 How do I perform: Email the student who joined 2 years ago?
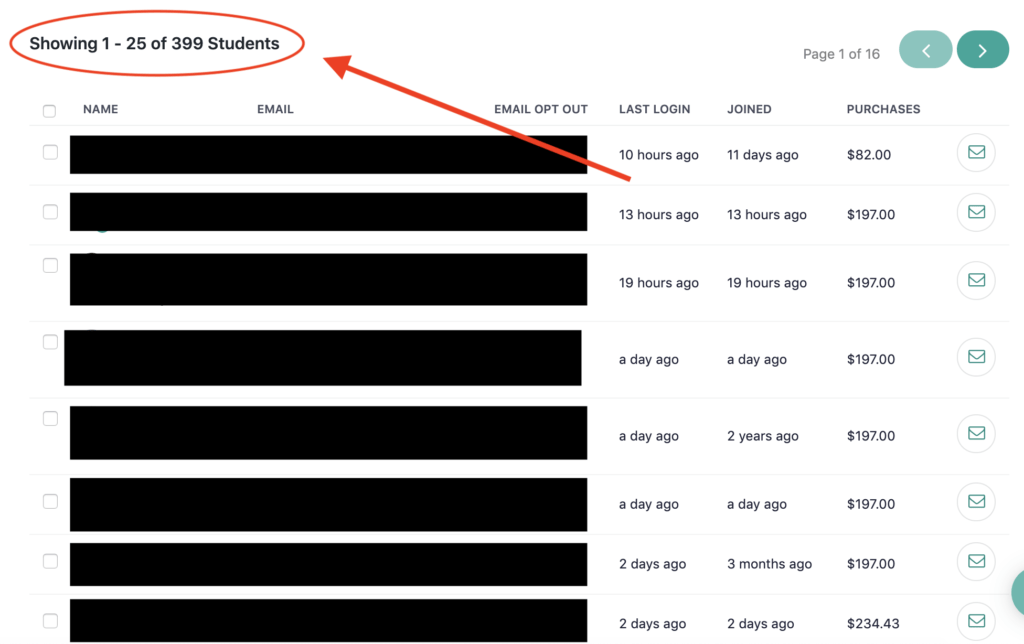pyautogui.click(x=976, y=433)
